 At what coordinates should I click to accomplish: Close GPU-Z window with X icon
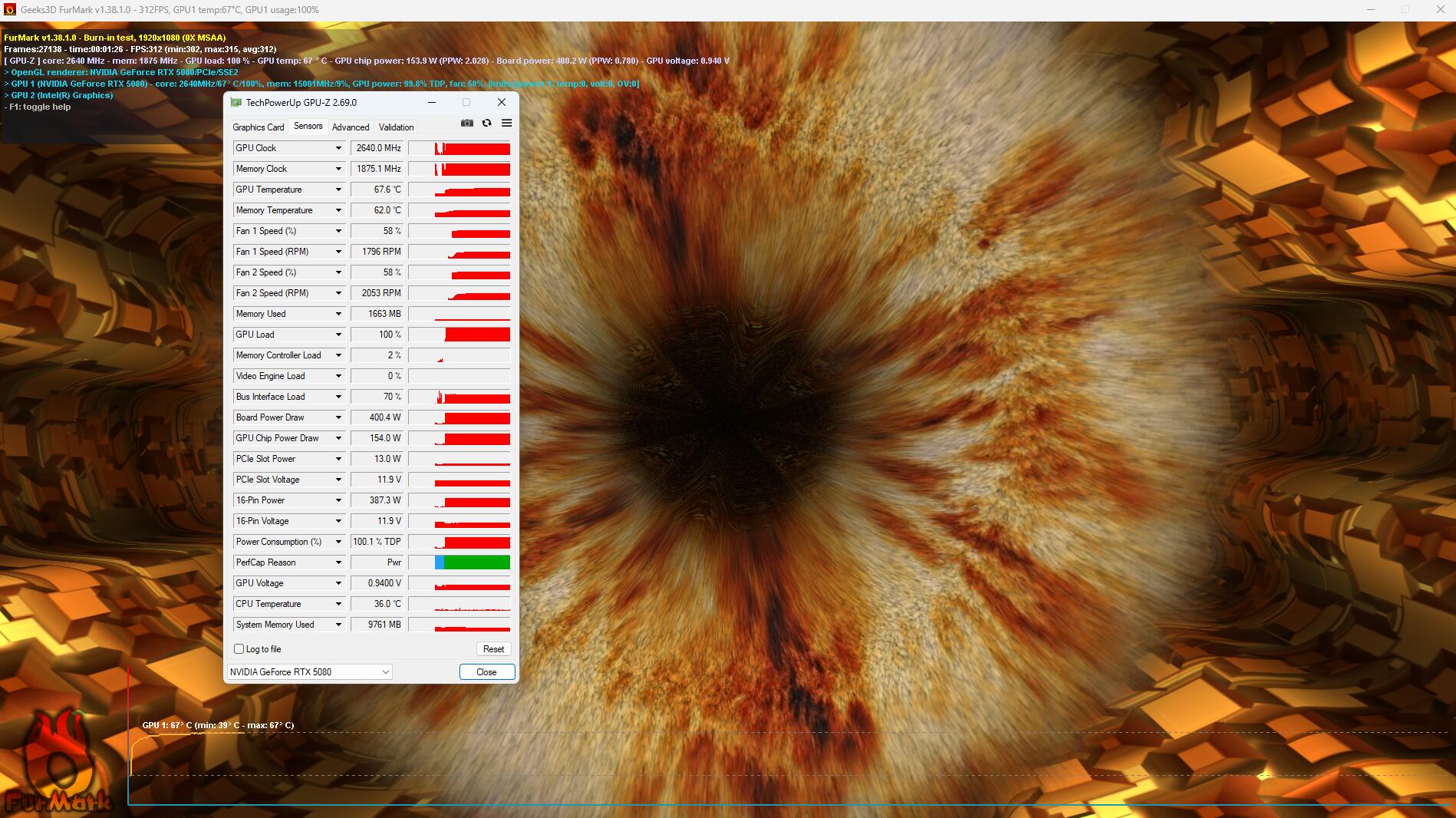[x=502, y=102]
